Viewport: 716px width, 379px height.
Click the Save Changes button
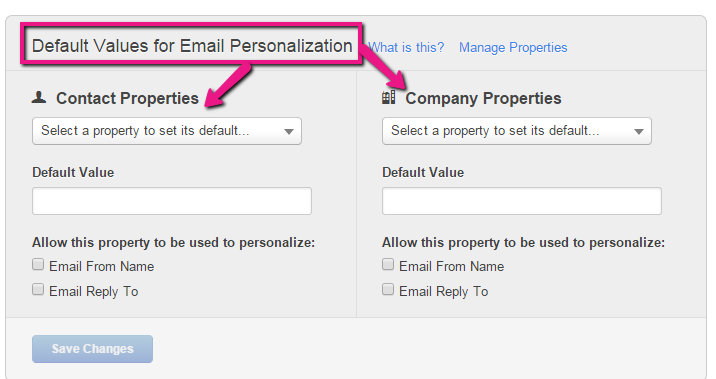pyautogui.click(x=92, y=349)
